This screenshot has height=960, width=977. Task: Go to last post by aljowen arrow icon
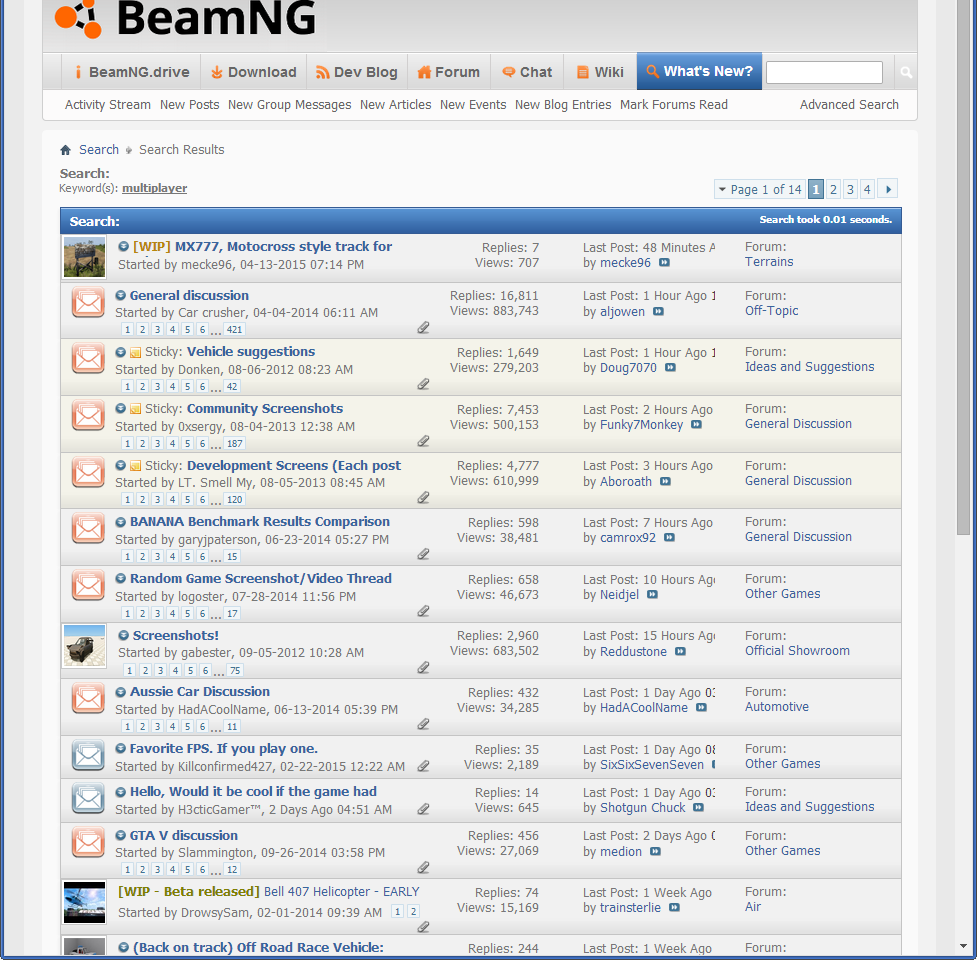pyautogui.click(x=658, y=311)
